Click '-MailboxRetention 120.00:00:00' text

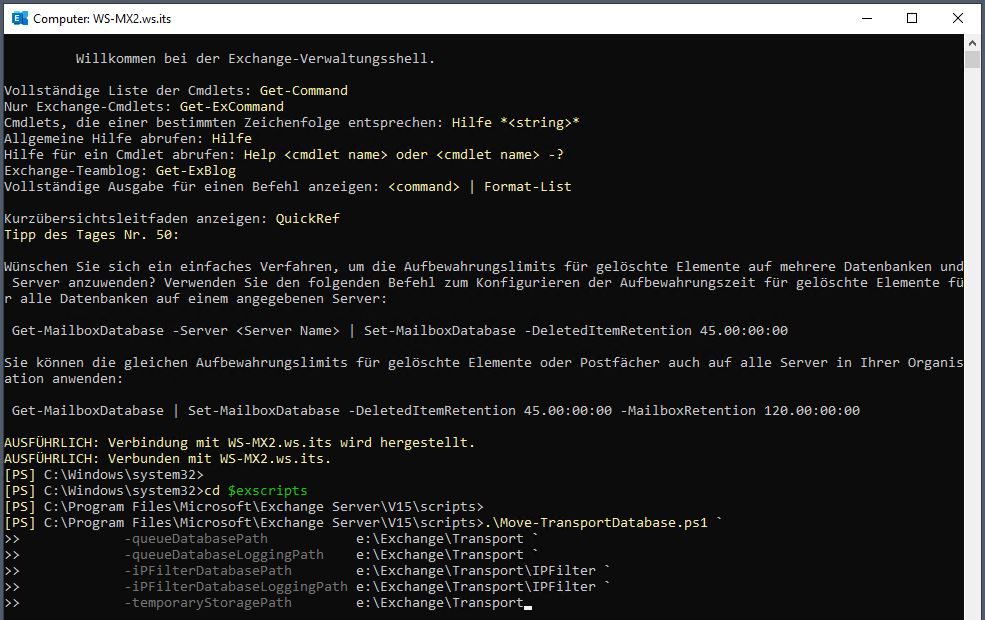pyautogui.click(x=740, y=410)
